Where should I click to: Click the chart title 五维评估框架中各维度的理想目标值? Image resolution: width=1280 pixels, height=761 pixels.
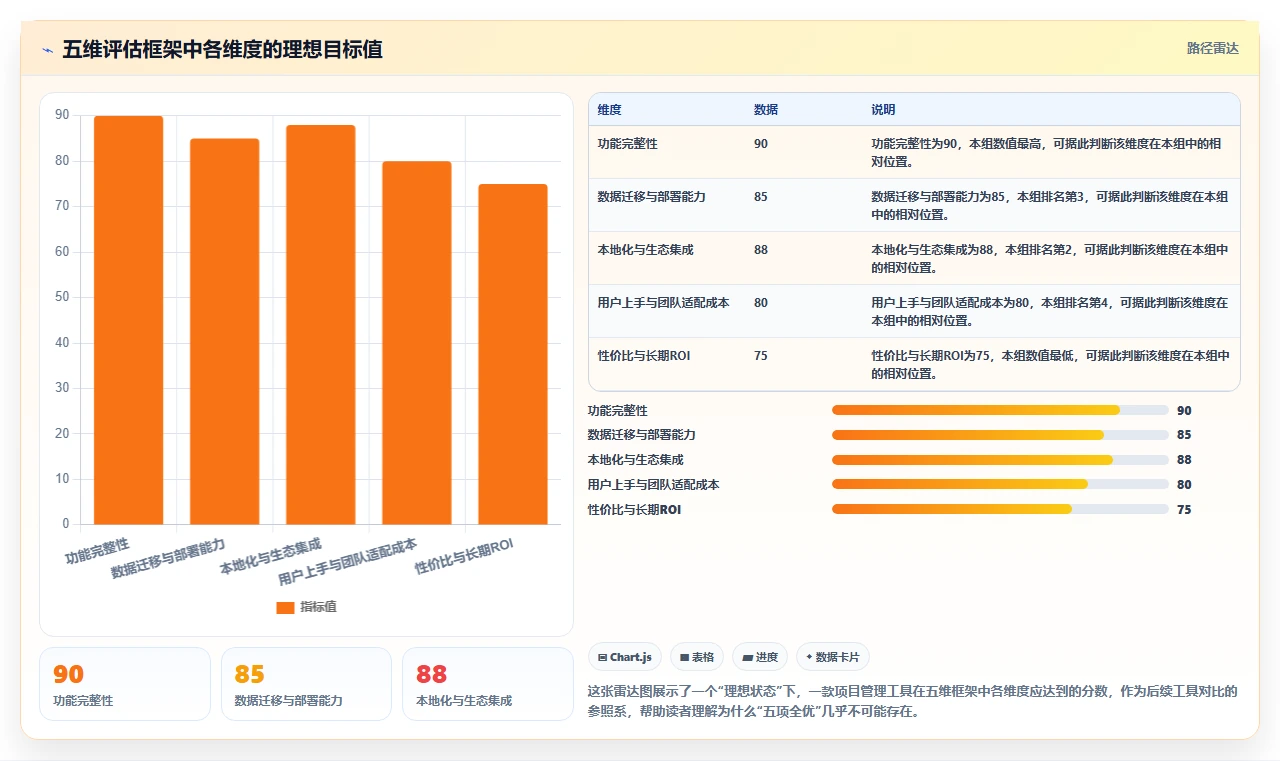222,49
